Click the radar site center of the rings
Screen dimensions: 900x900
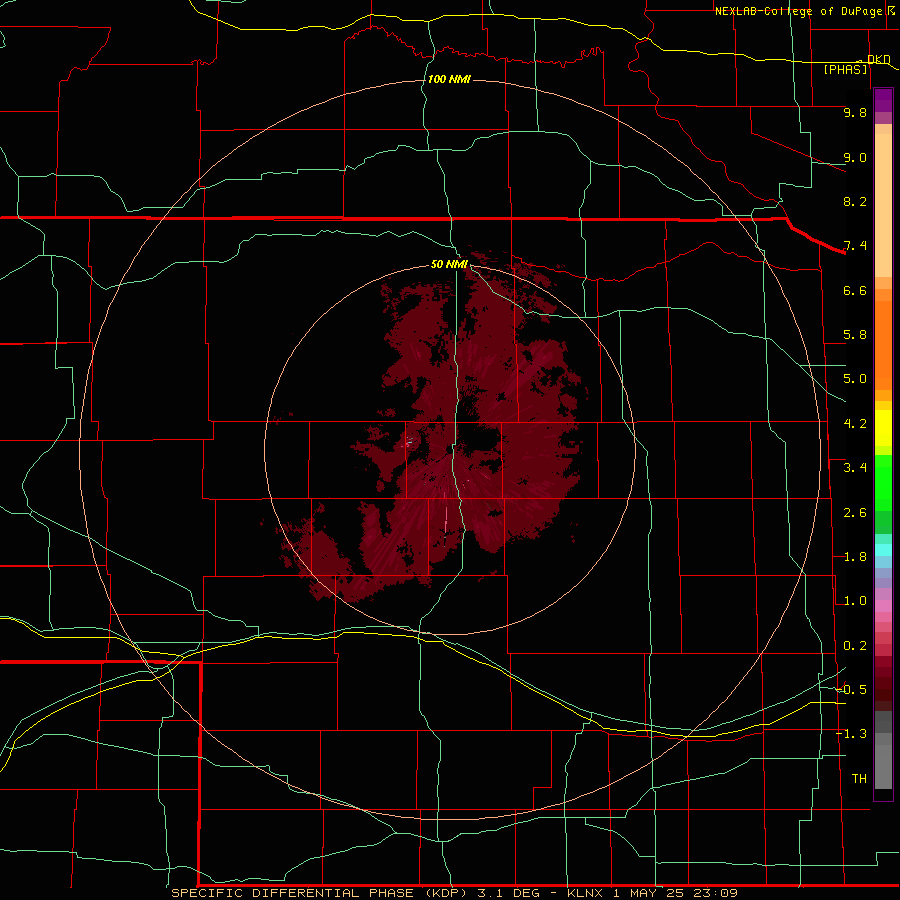(449, 451)
